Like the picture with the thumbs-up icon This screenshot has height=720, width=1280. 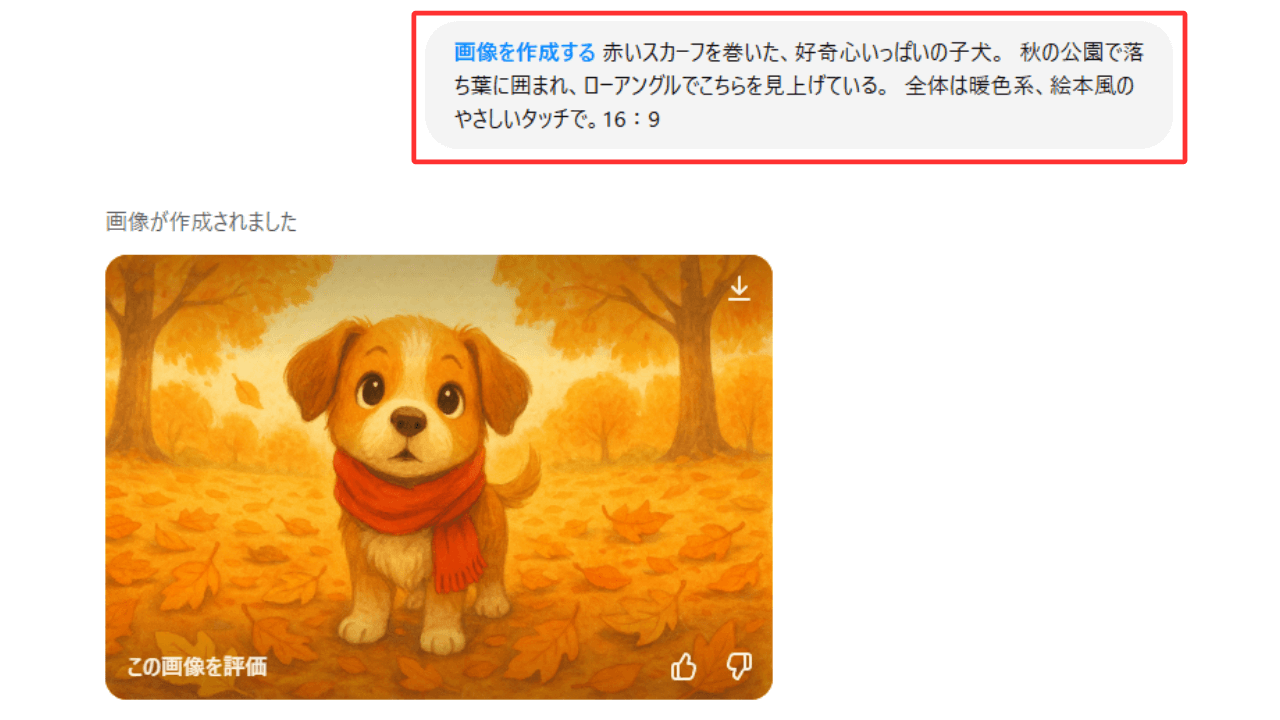tap(684, 666)
